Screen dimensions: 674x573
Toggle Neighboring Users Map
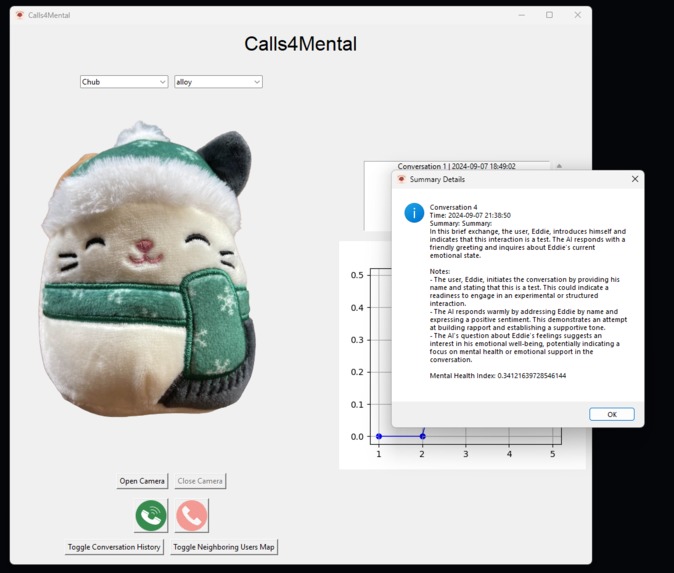tap(224, 547)
